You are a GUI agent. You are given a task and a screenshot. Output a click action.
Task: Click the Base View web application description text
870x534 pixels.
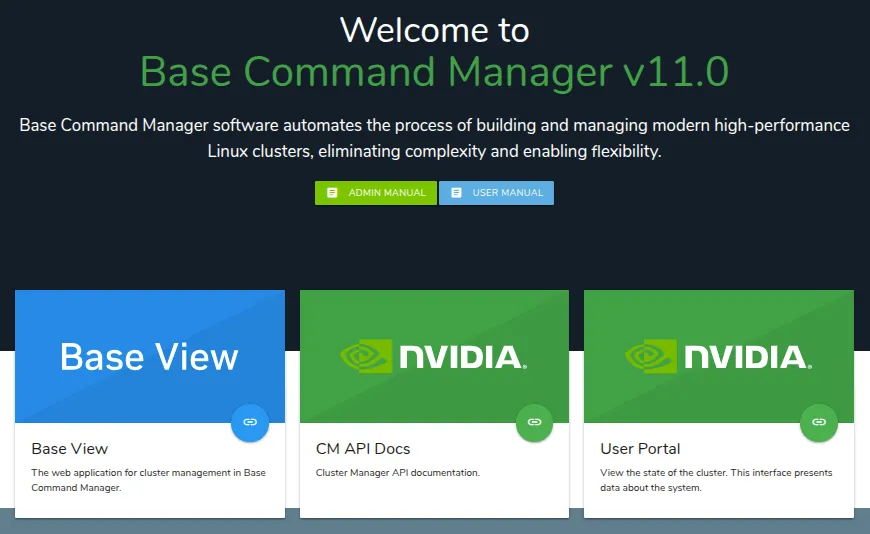pos(148,480)
